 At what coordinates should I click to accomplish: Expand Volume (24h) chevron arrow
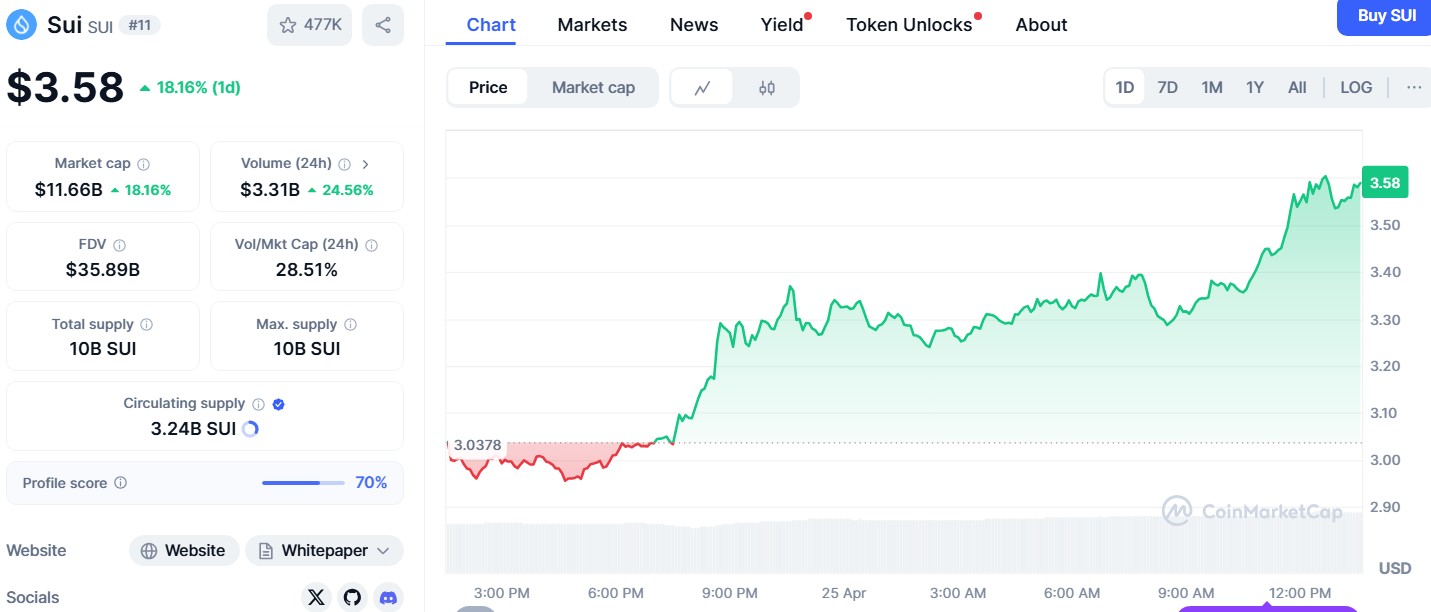366,164
